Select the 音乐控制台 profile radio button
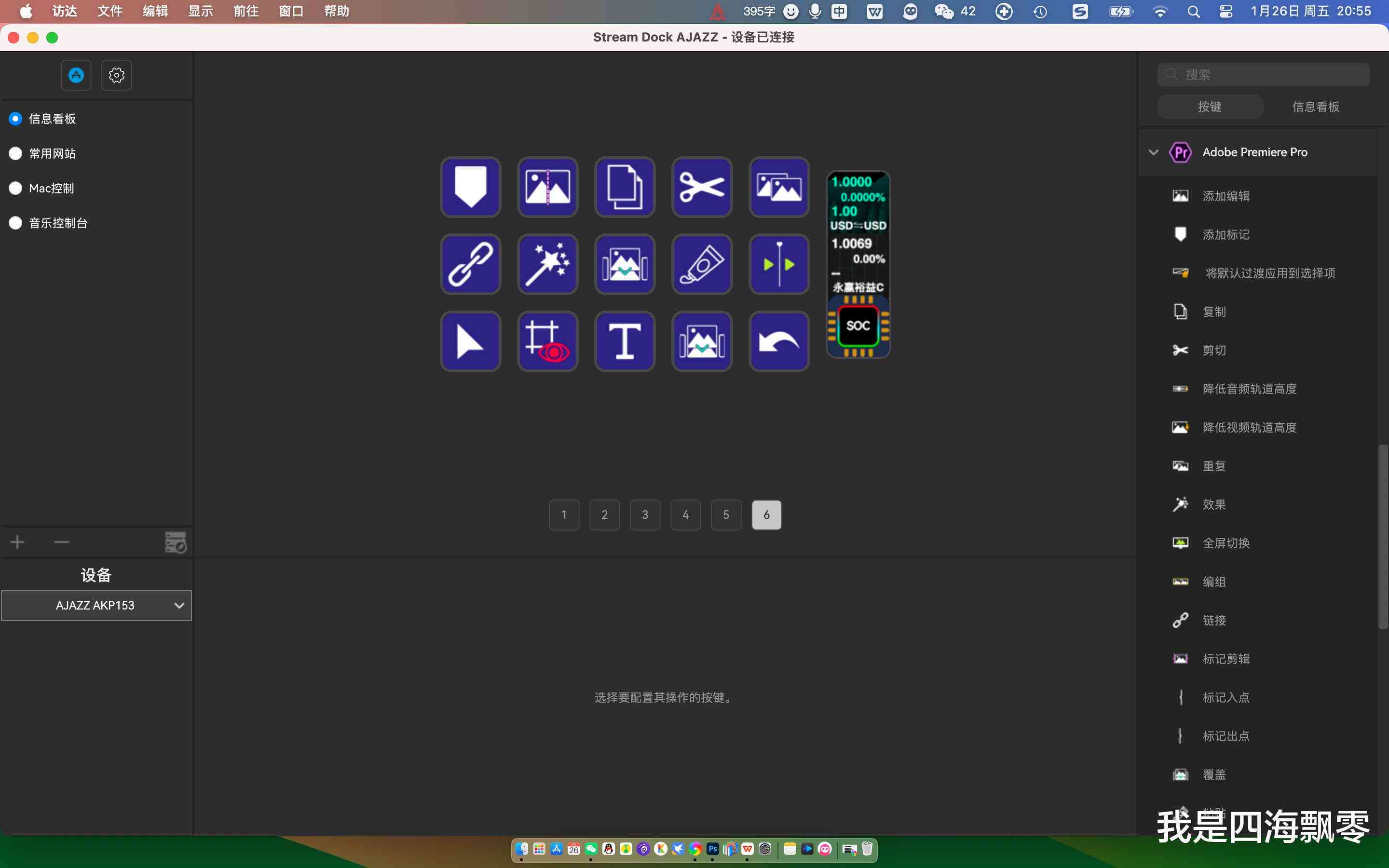The height and width of the screenshot is (868, 1389). [x=15, y=223]
